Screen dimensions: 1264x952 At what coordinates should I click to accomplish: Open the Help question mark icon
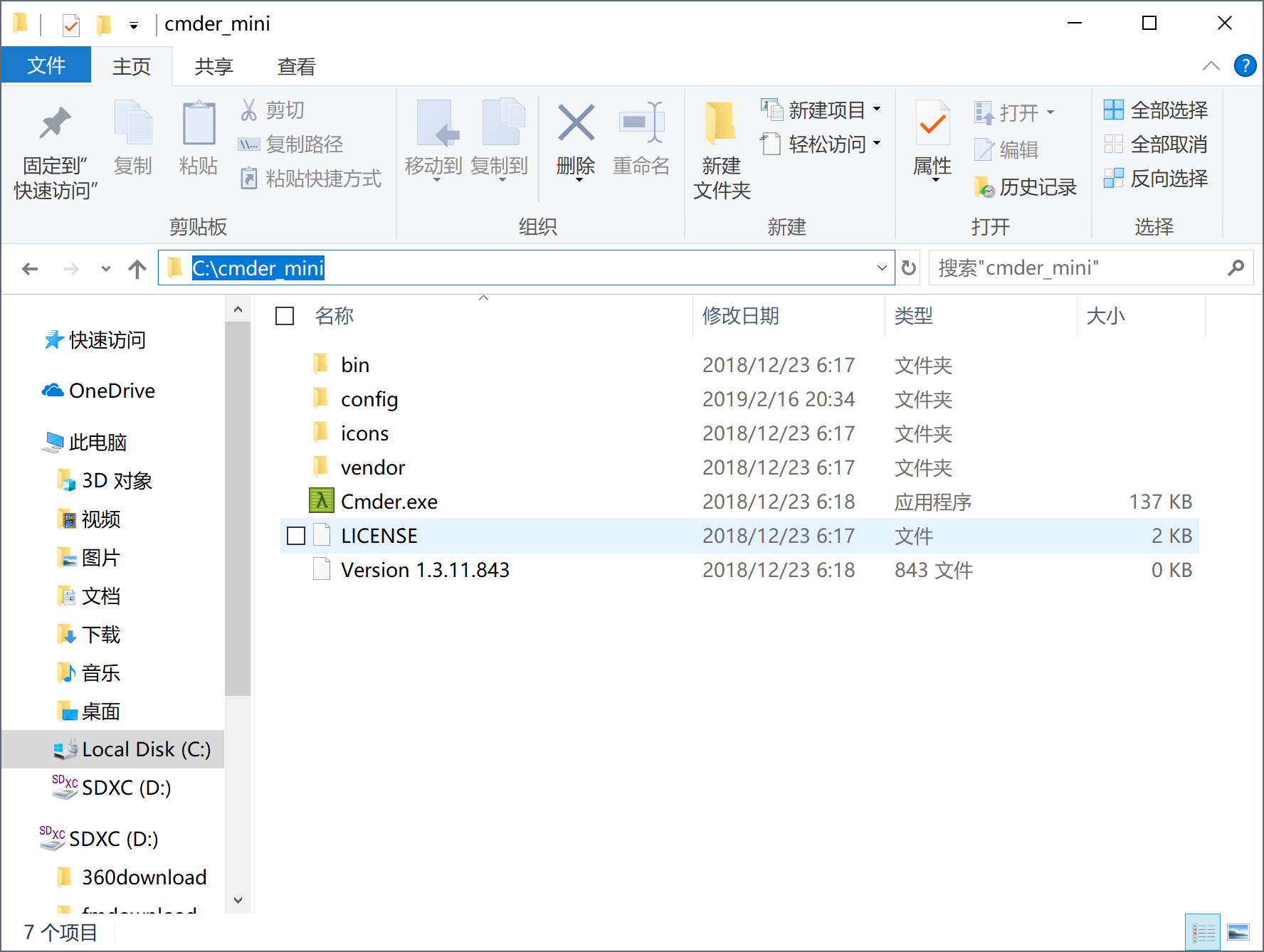[1245, 66]
